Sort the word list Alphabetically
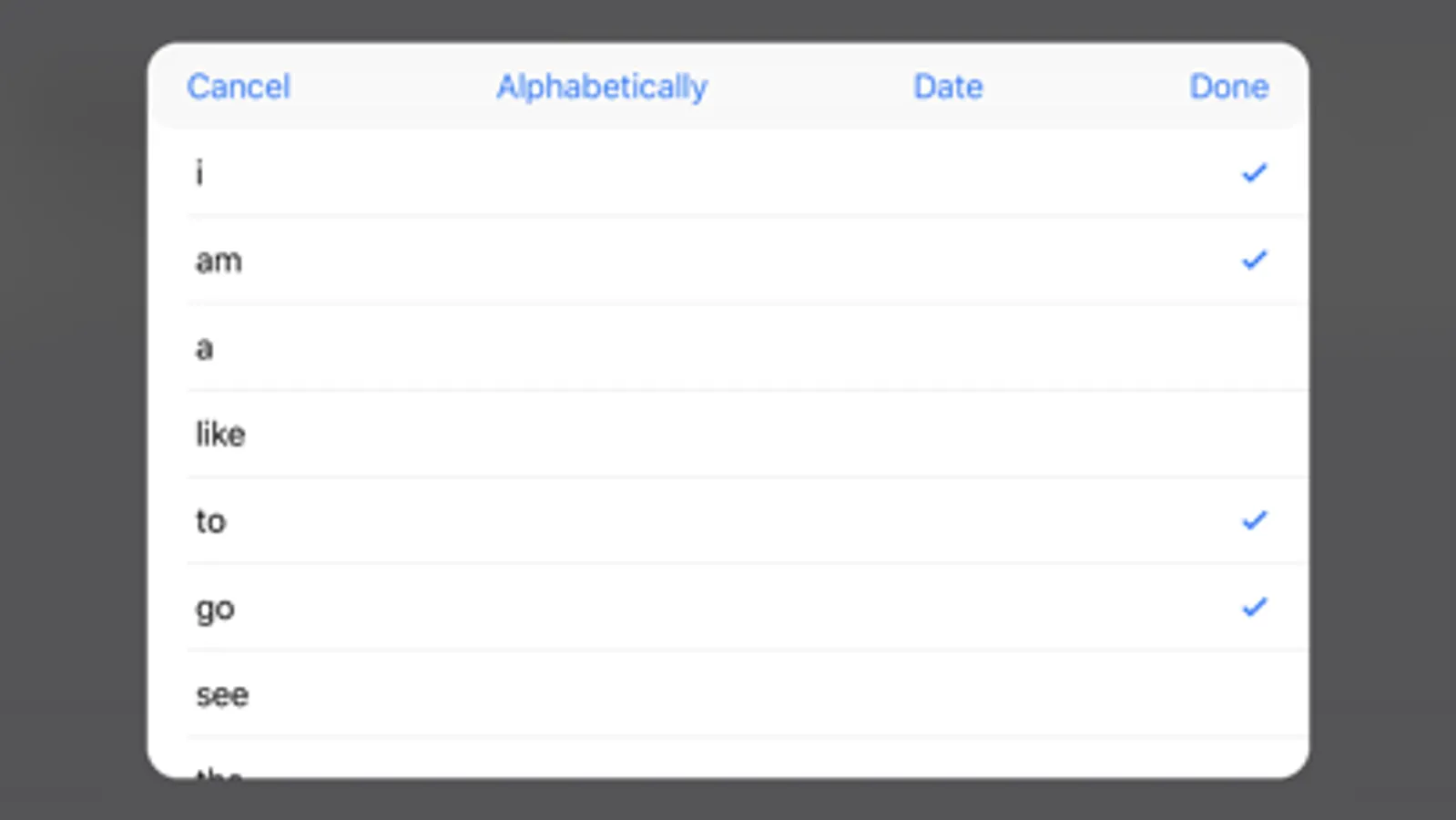 coord(601,87)
